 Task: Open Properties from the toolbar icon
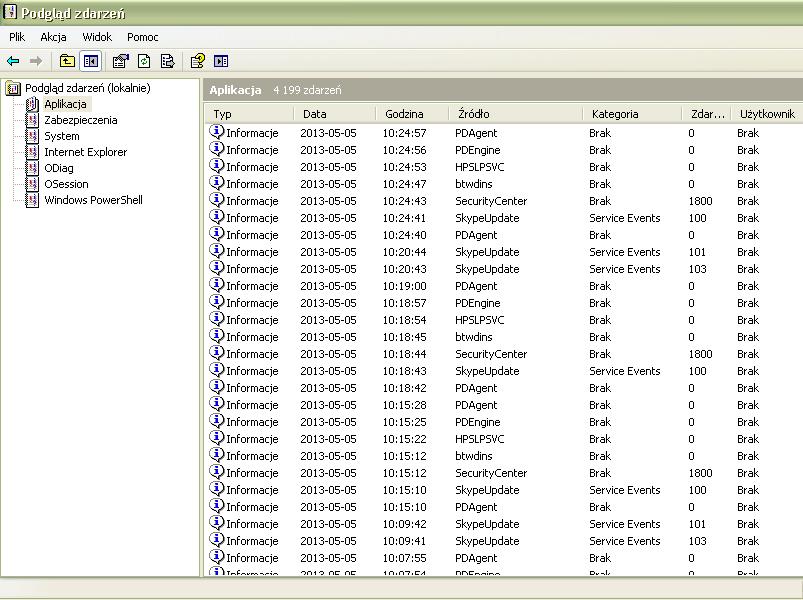(x=120, y=61)
